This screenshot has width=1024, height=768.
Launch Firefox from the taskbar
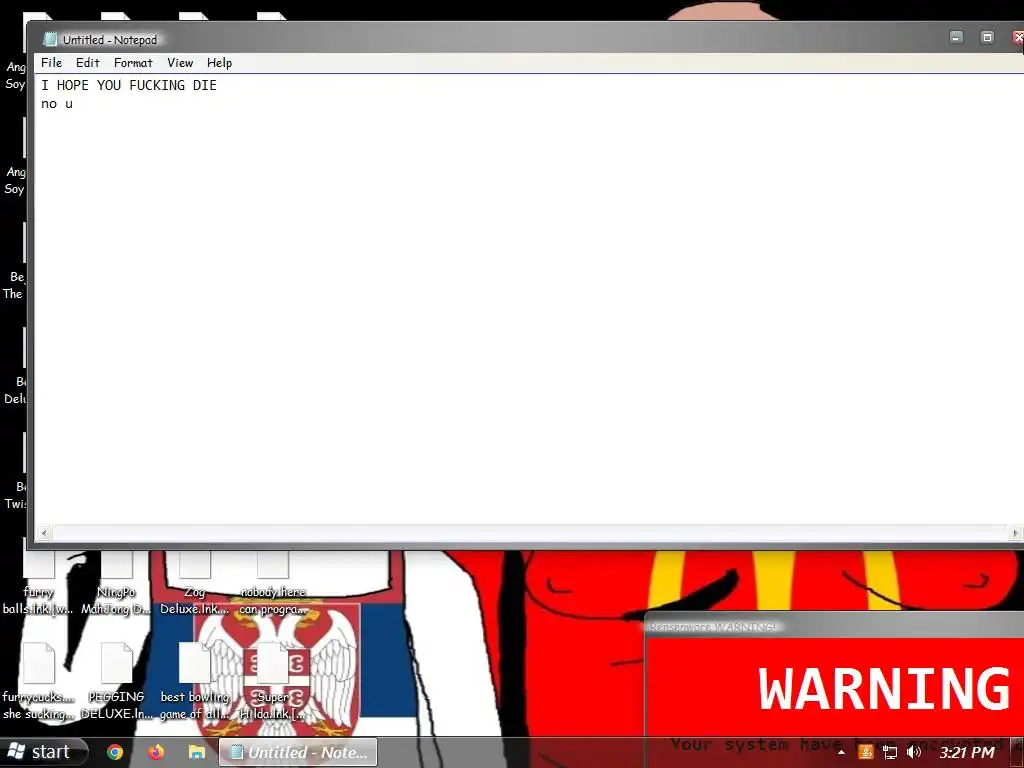tap(155, 752)
